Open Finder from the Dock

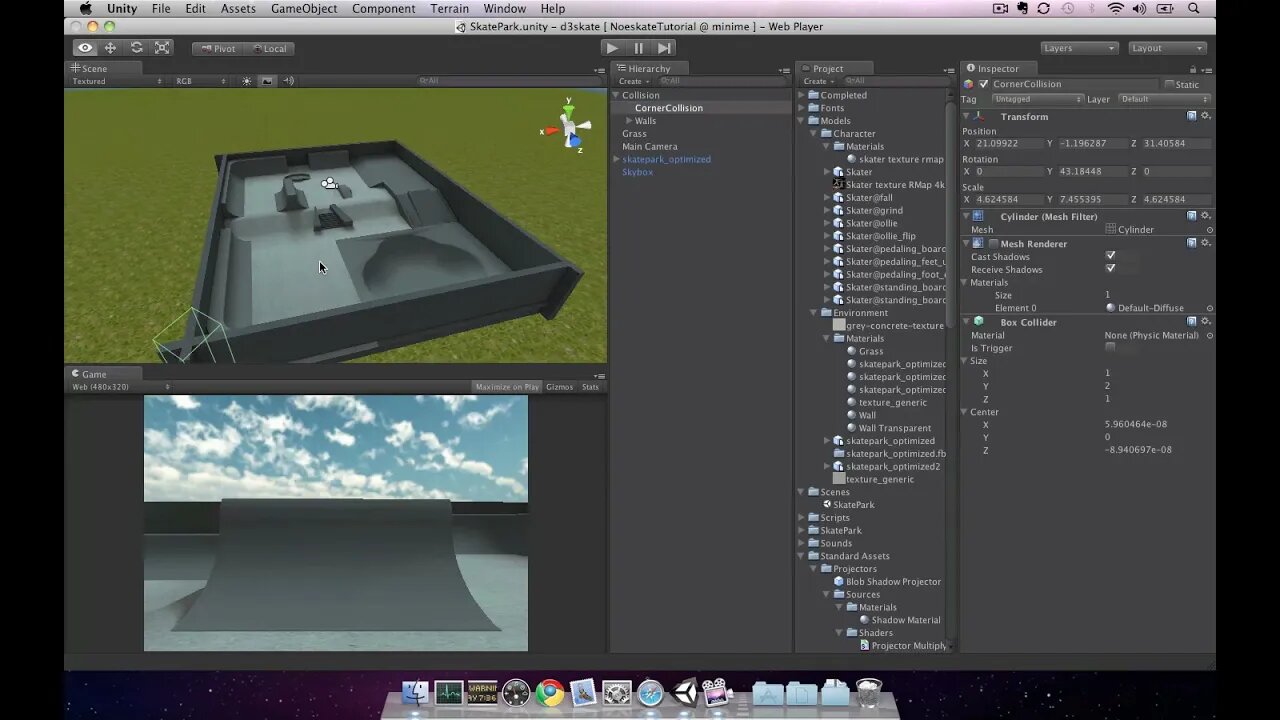coord(415,692)
